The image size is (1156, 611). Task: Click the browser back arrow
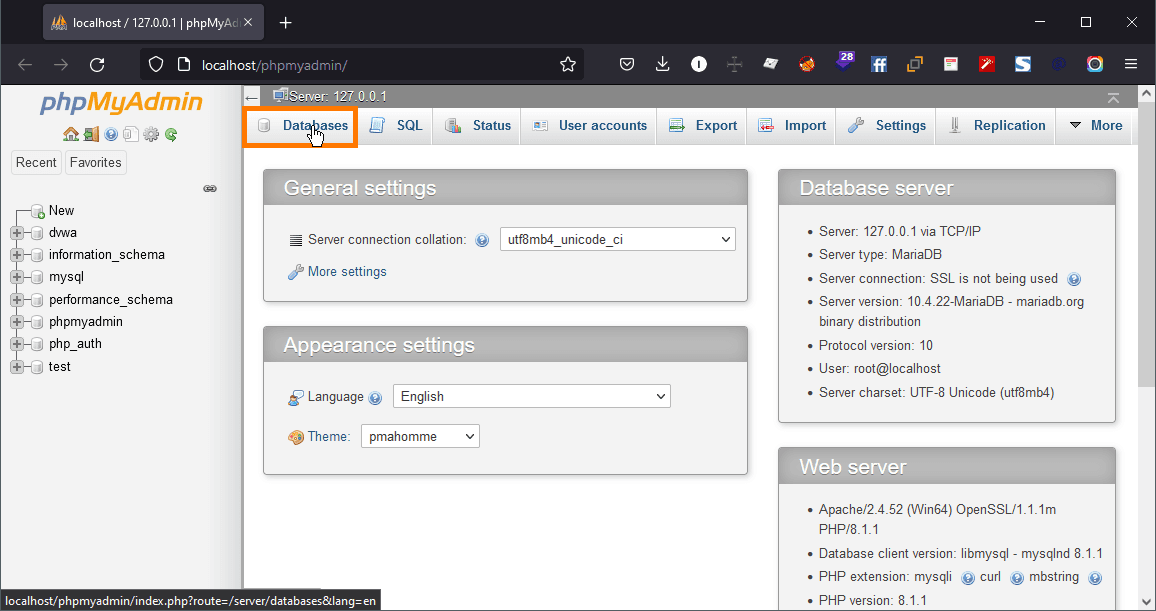pyautogui.click(x=25, y=65)
